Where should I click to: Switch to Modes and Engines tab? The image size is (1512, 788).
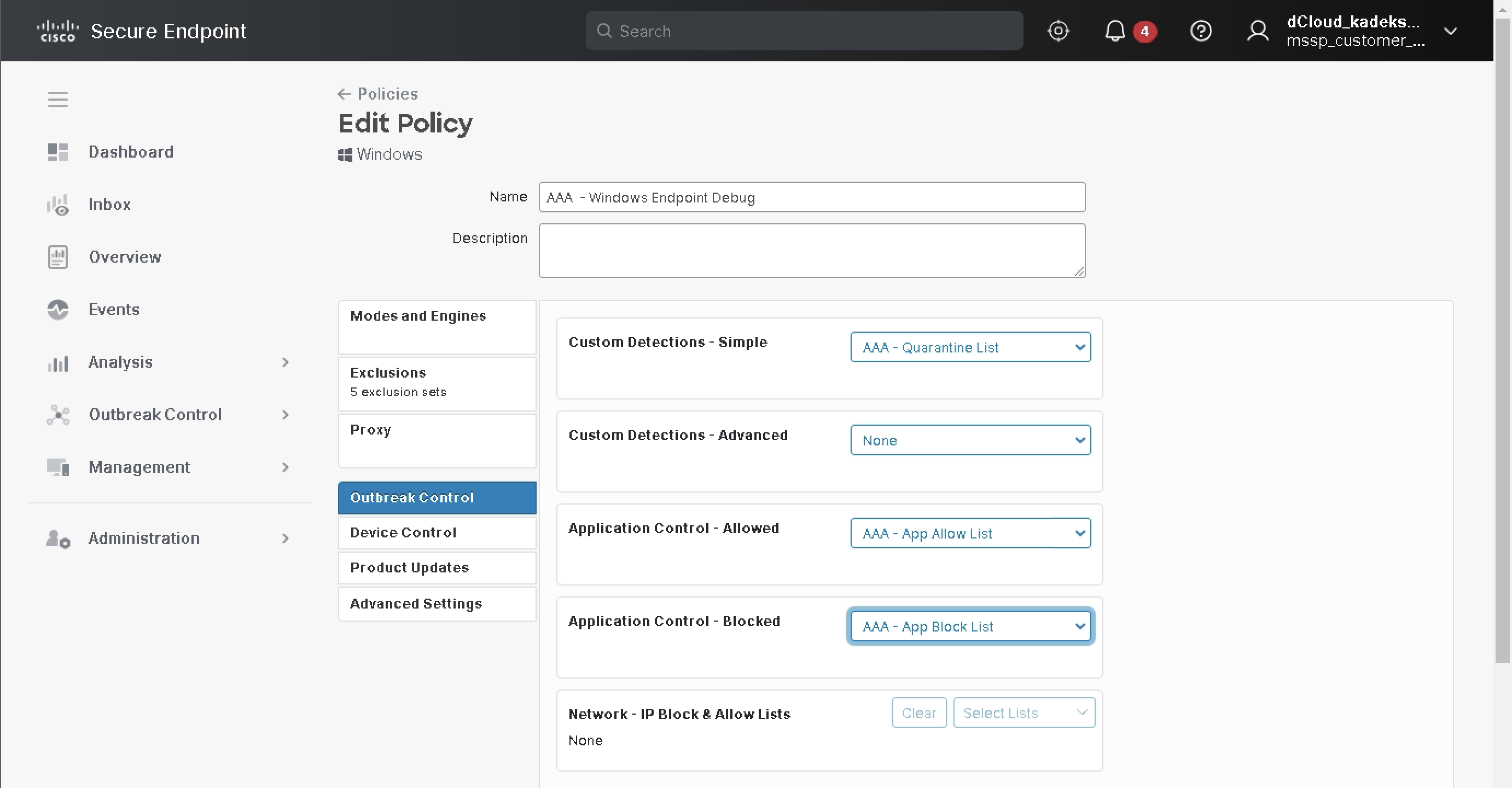coord(437,327)
